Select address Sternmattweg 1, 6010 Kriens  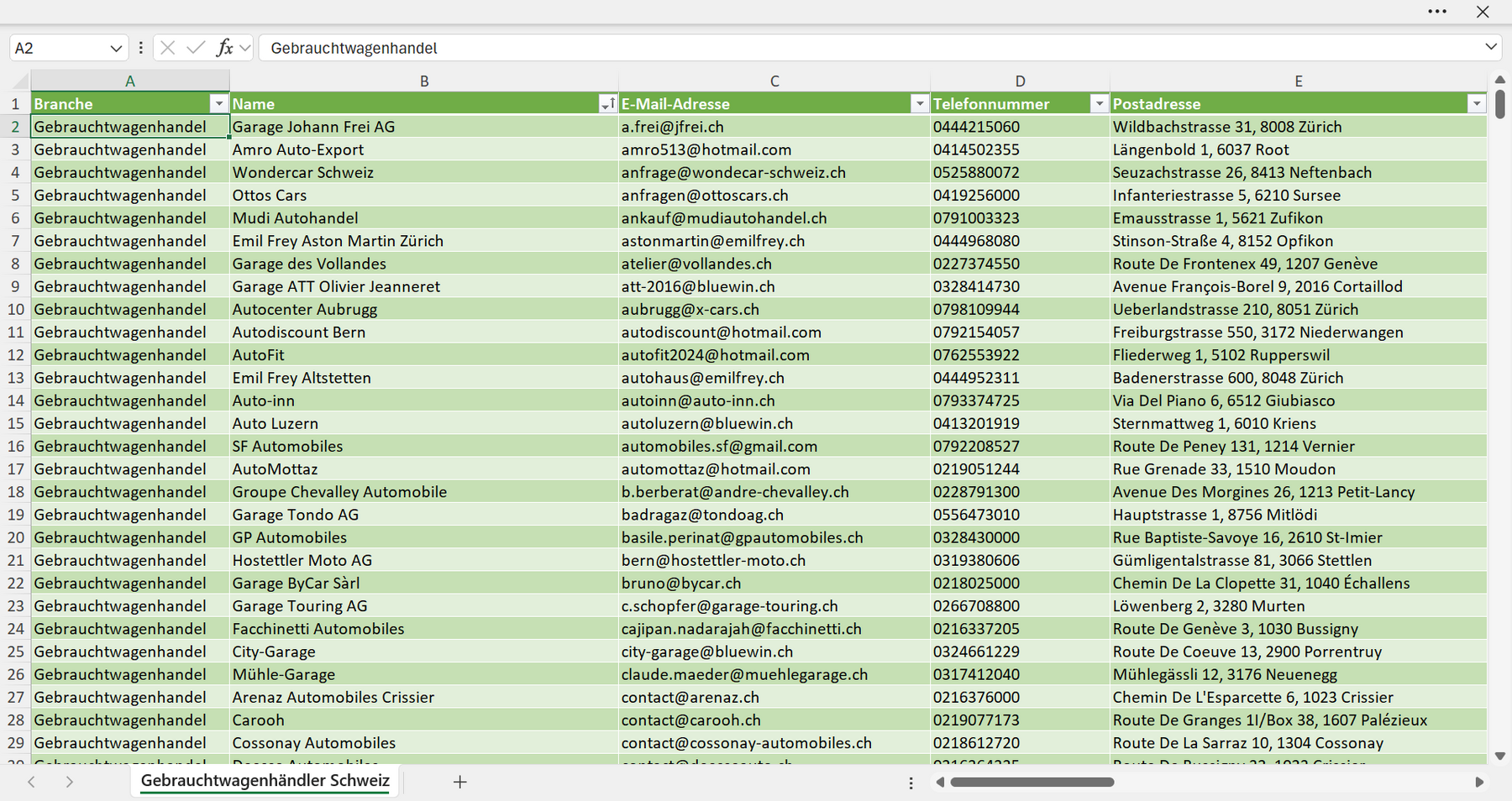pyautogui.click(x=1299, y=423)
